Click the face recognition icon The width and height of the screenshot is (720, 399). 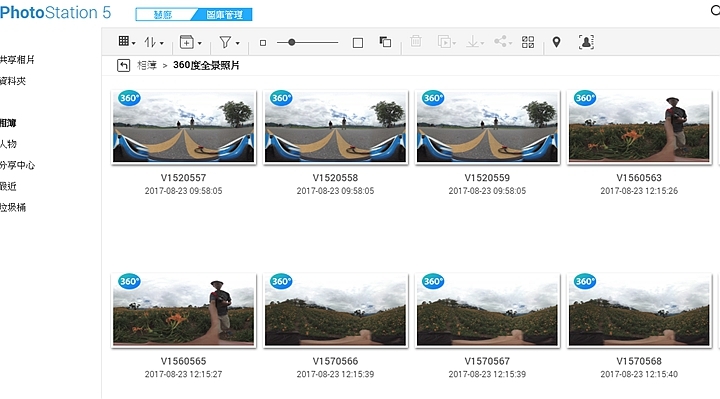586,42
